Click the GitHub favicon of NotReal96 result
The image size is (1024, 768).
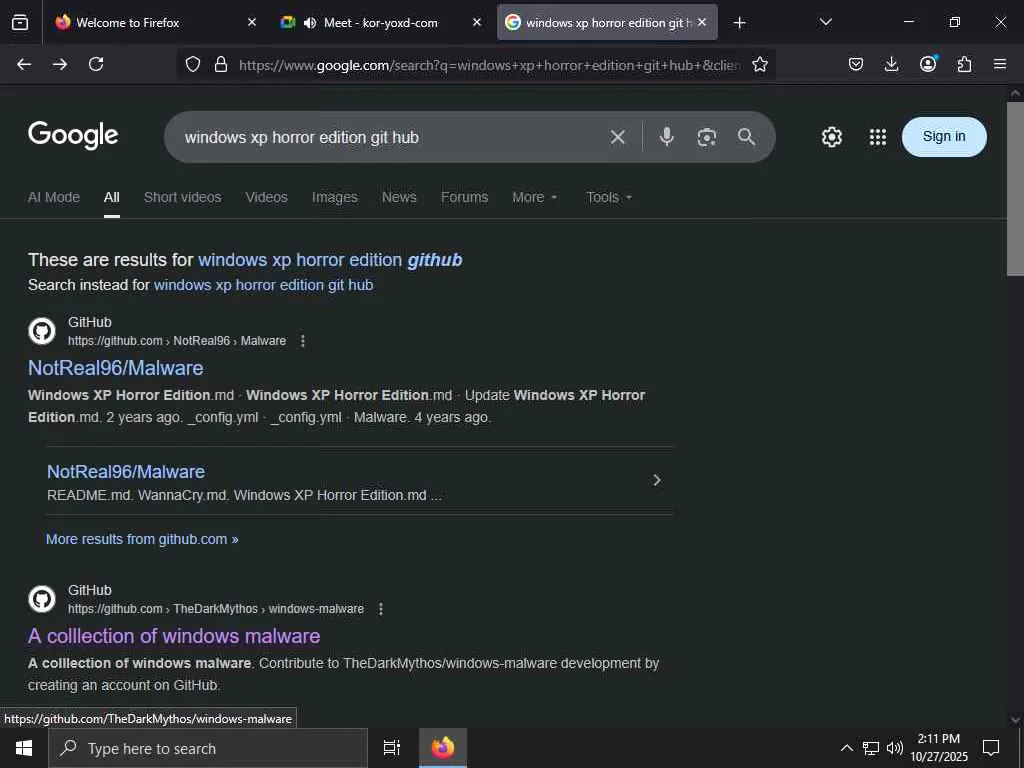click(x=42, y=331)
